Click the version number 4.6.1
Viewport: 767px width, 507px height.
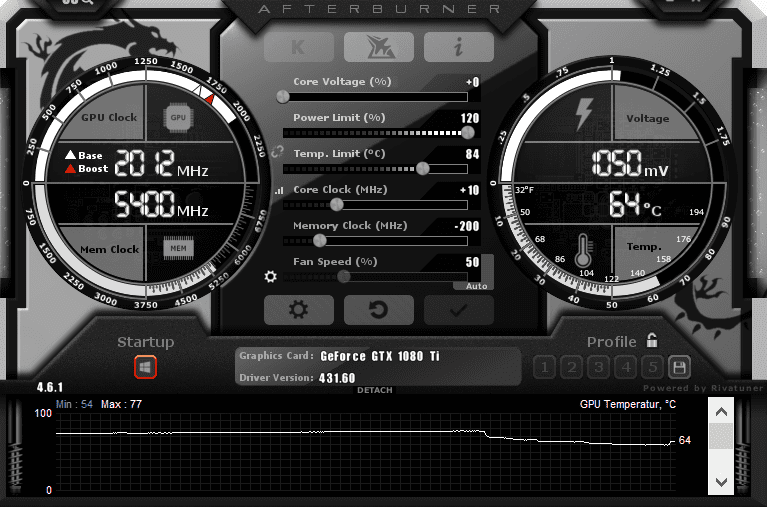click(50, 388)
